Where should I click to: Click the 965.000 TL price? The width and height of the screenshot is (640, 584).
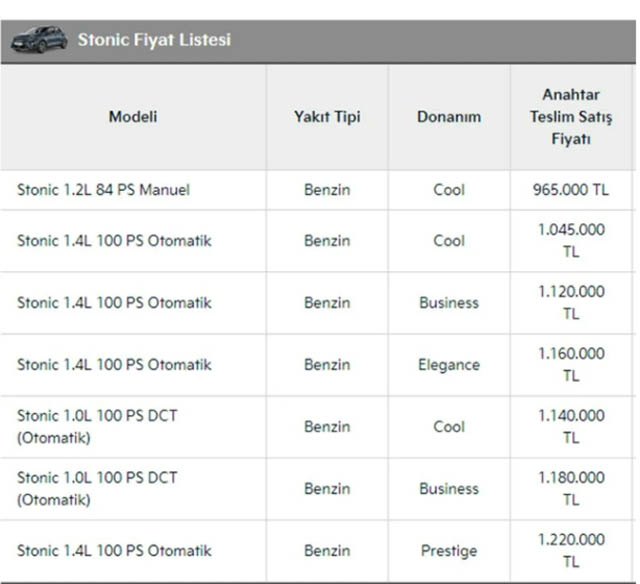click(571, 189)
